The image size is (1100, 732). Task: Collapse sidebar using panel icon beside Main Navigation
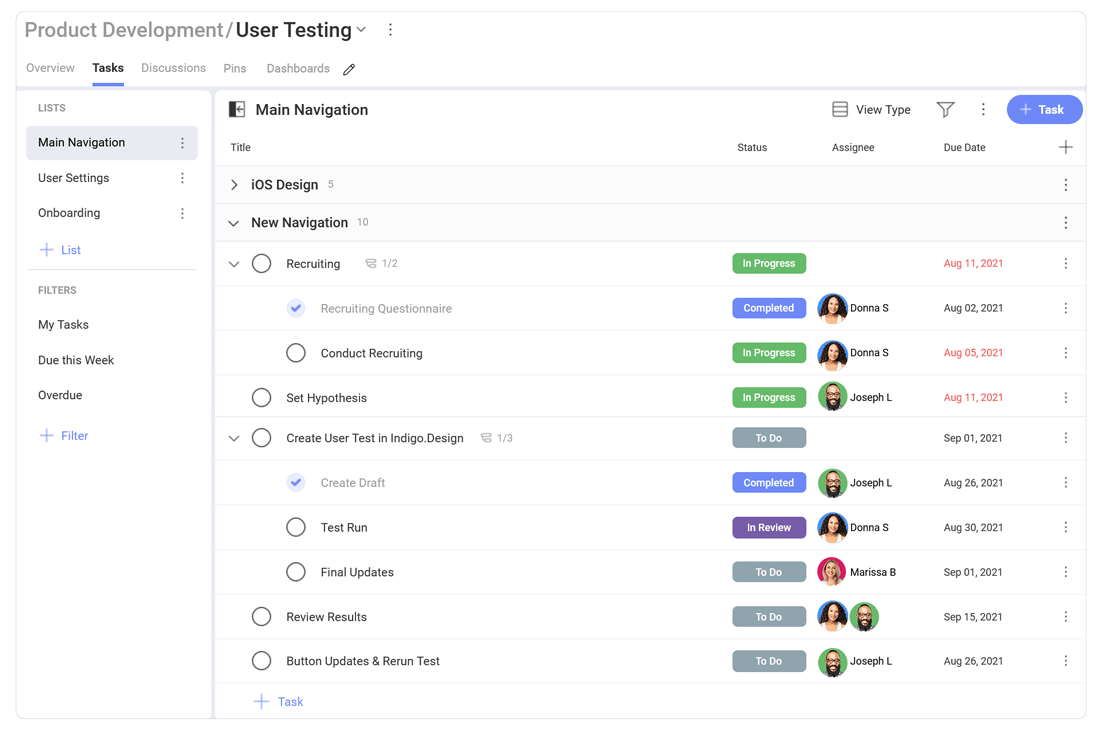coord(237,110)
